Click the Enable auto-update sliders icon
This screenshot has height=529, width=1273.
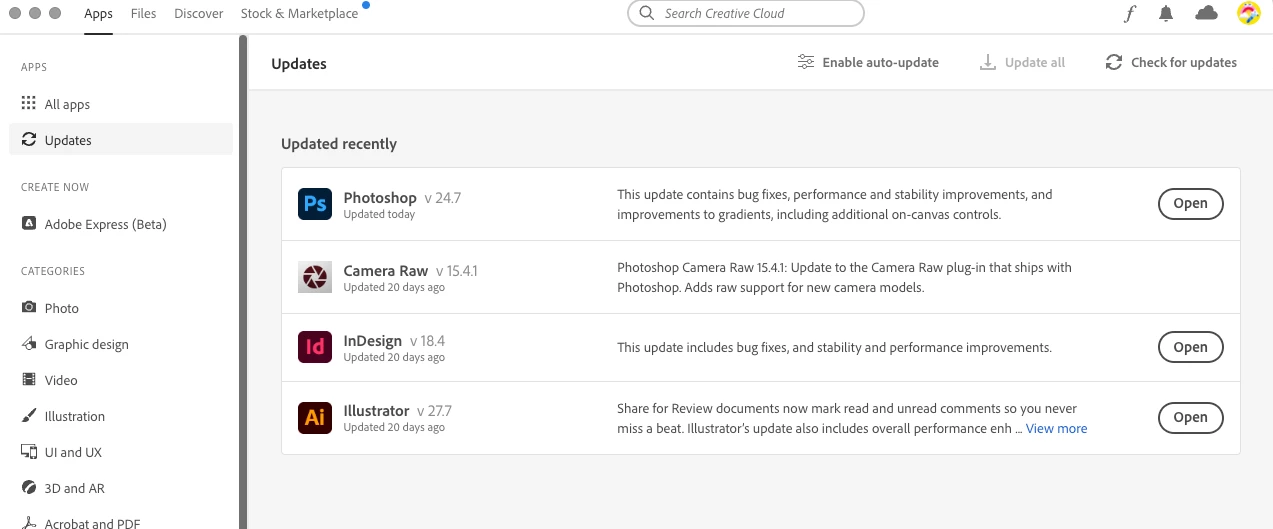coord(806,62)
